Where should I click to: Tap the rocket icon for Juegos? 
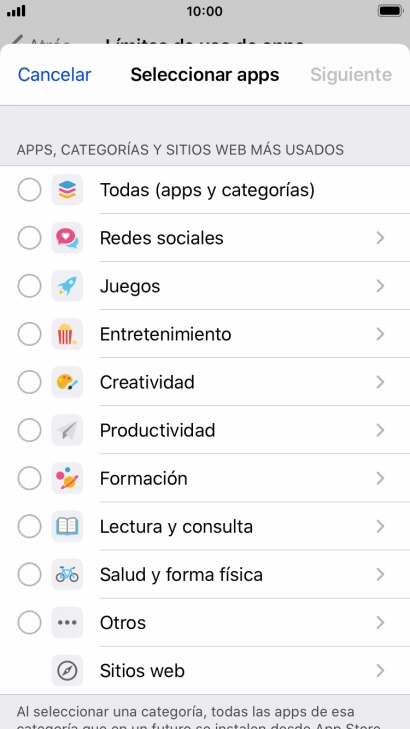coord(67,286)
